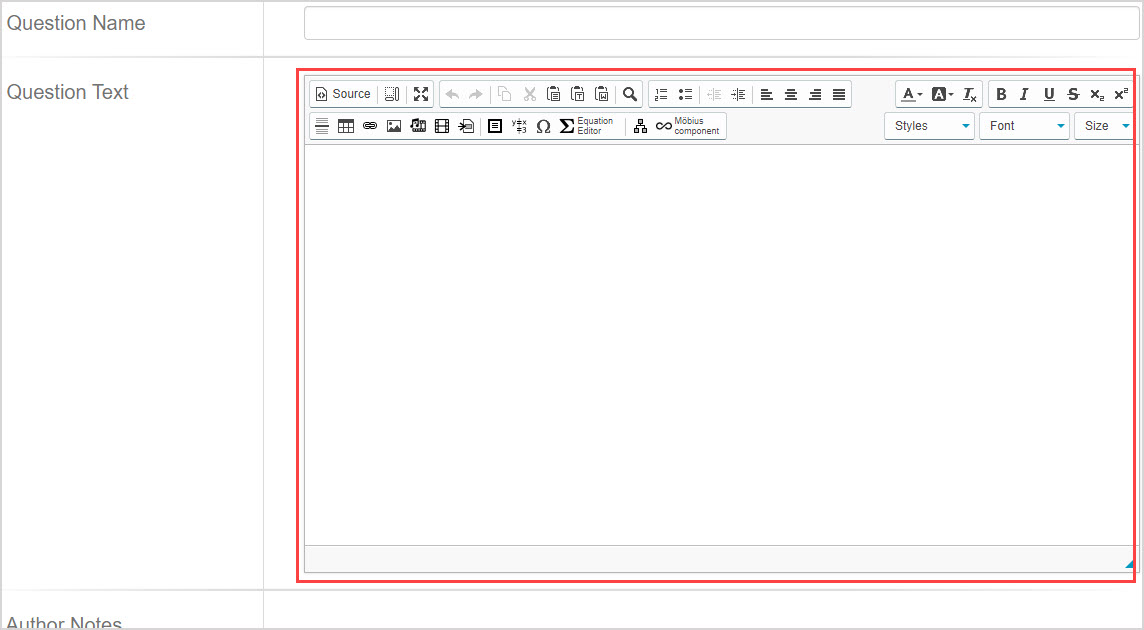The image size is (1144, 630).
Task: Expand the Font dropdown
Action: pos(1024,126)
